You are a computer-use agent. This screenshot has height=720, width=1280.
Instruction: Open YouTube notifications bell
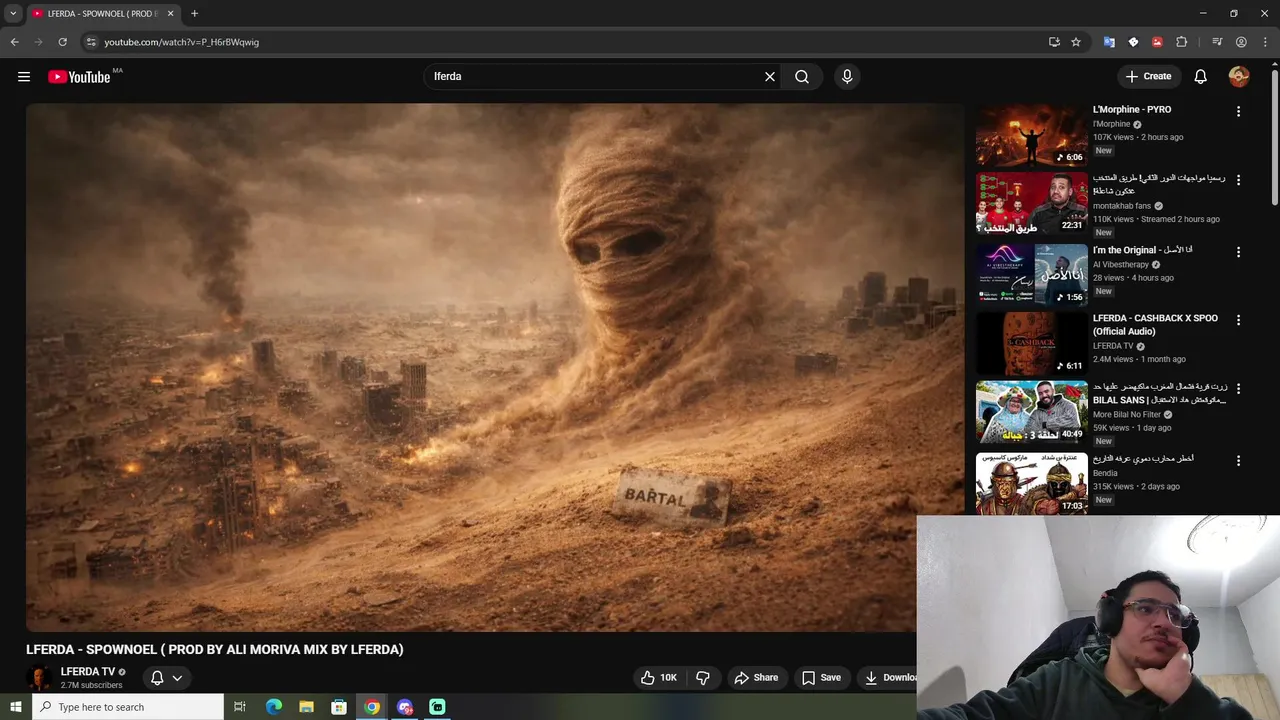(1201, 76)
